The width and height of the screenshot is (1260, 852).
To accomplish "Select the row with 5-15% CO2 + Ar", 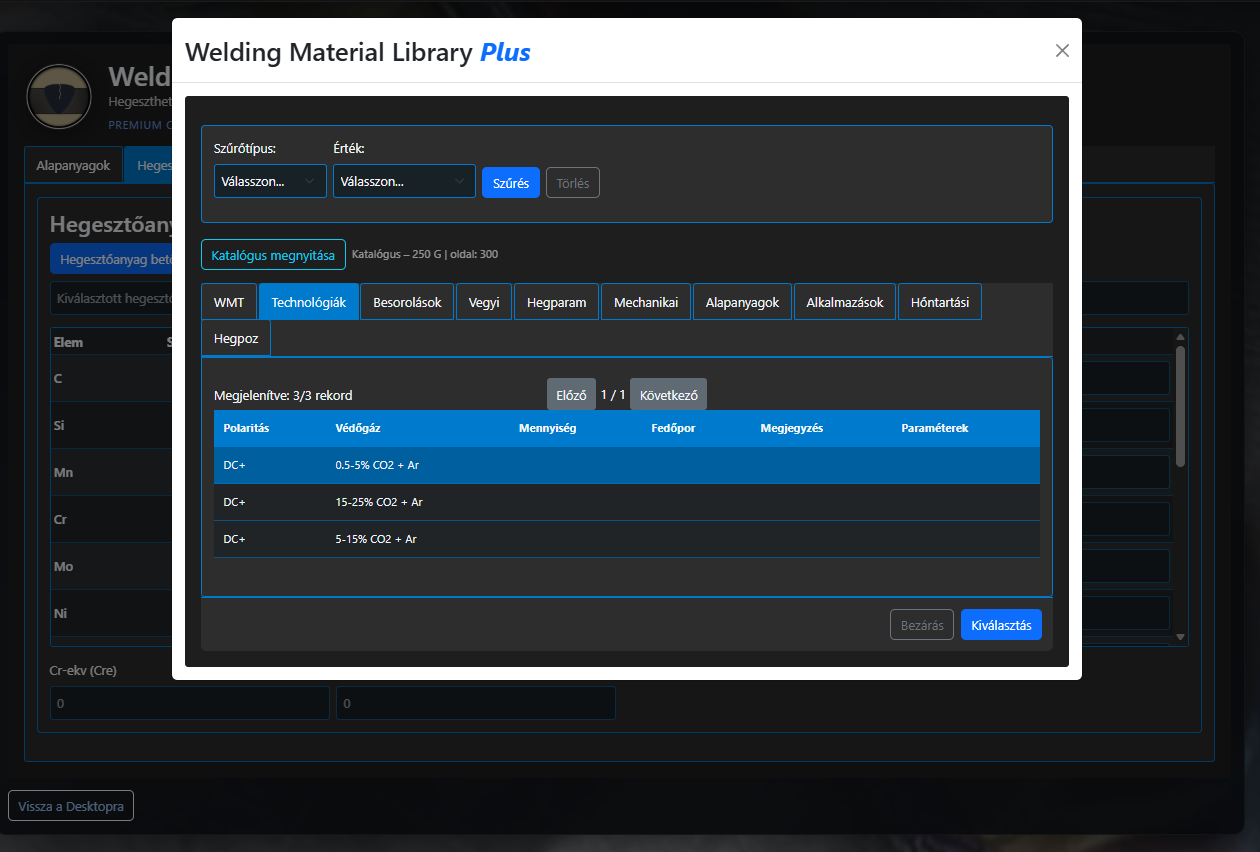I will point(627,539).
